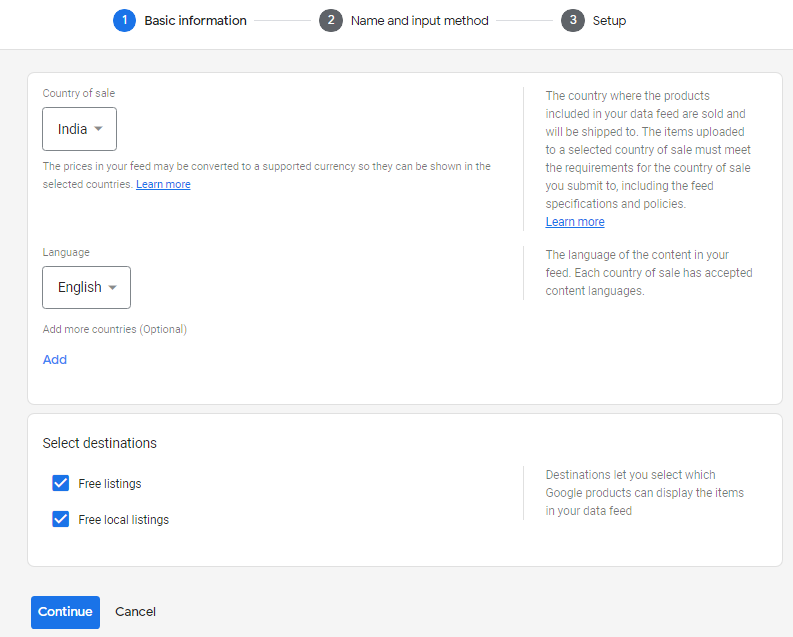Click the arrow icon beside English
793x637 pixels.
click(113, 288)
